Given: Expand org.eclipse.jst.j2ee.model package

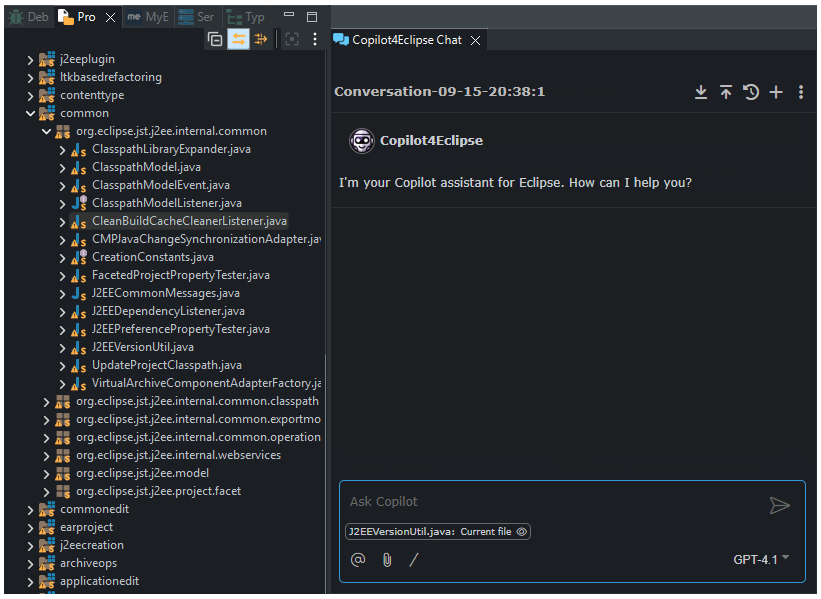Looking at the screenshot, I should tap(46, 474).
